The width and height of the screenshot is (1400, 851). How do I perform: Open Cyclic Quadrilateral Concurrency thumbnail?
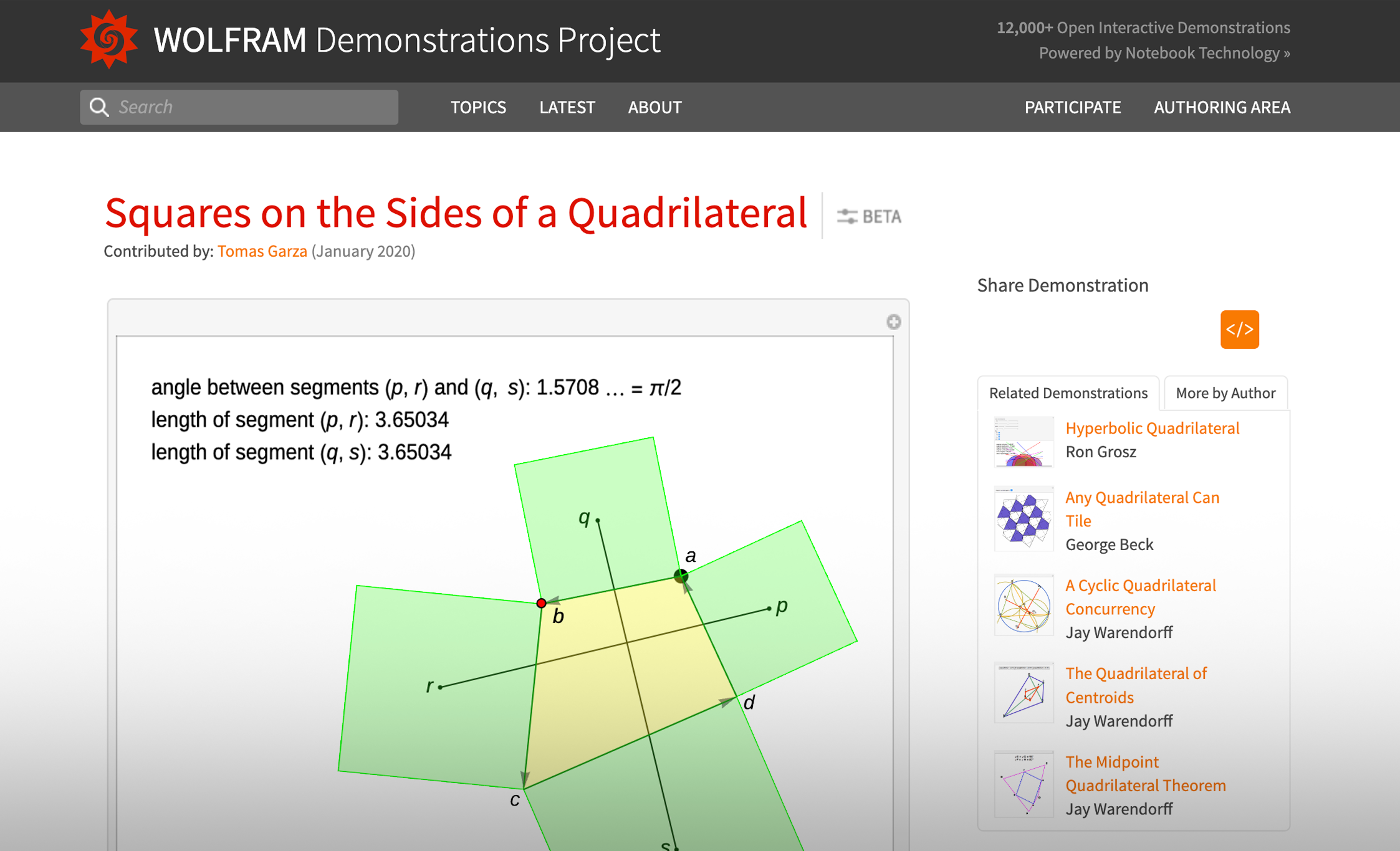click(x=1023, y=606)
